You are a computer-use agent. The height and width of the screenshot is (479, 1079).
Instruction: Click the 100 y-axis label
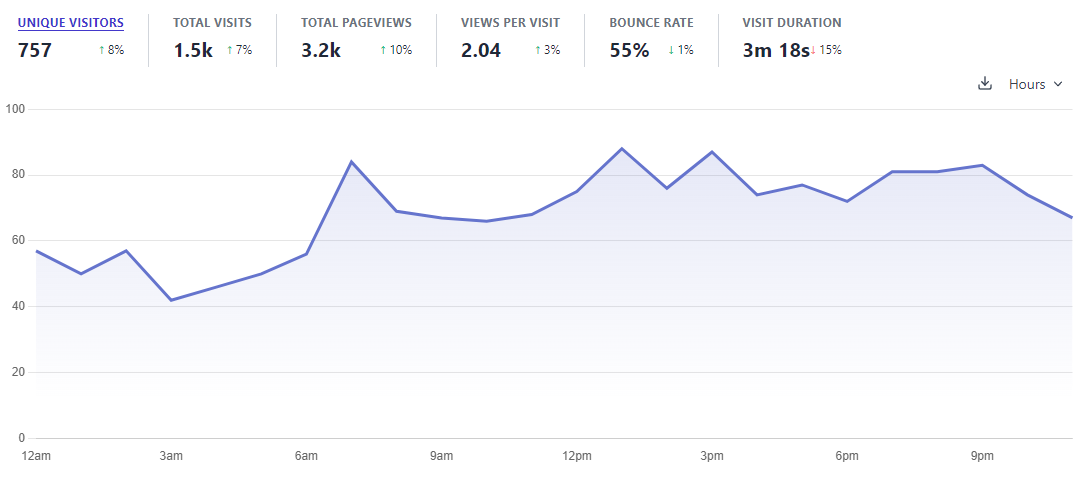[16, 109]
